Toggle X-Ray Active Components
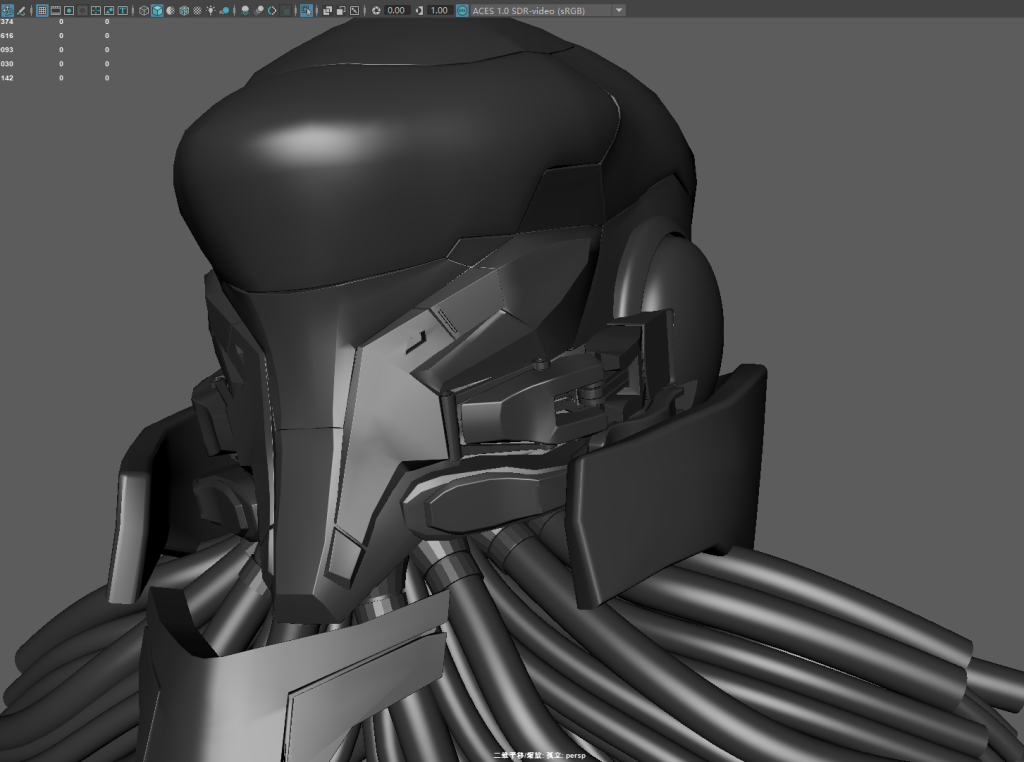Screen dimensions: 1024x762 coord(341,10)
